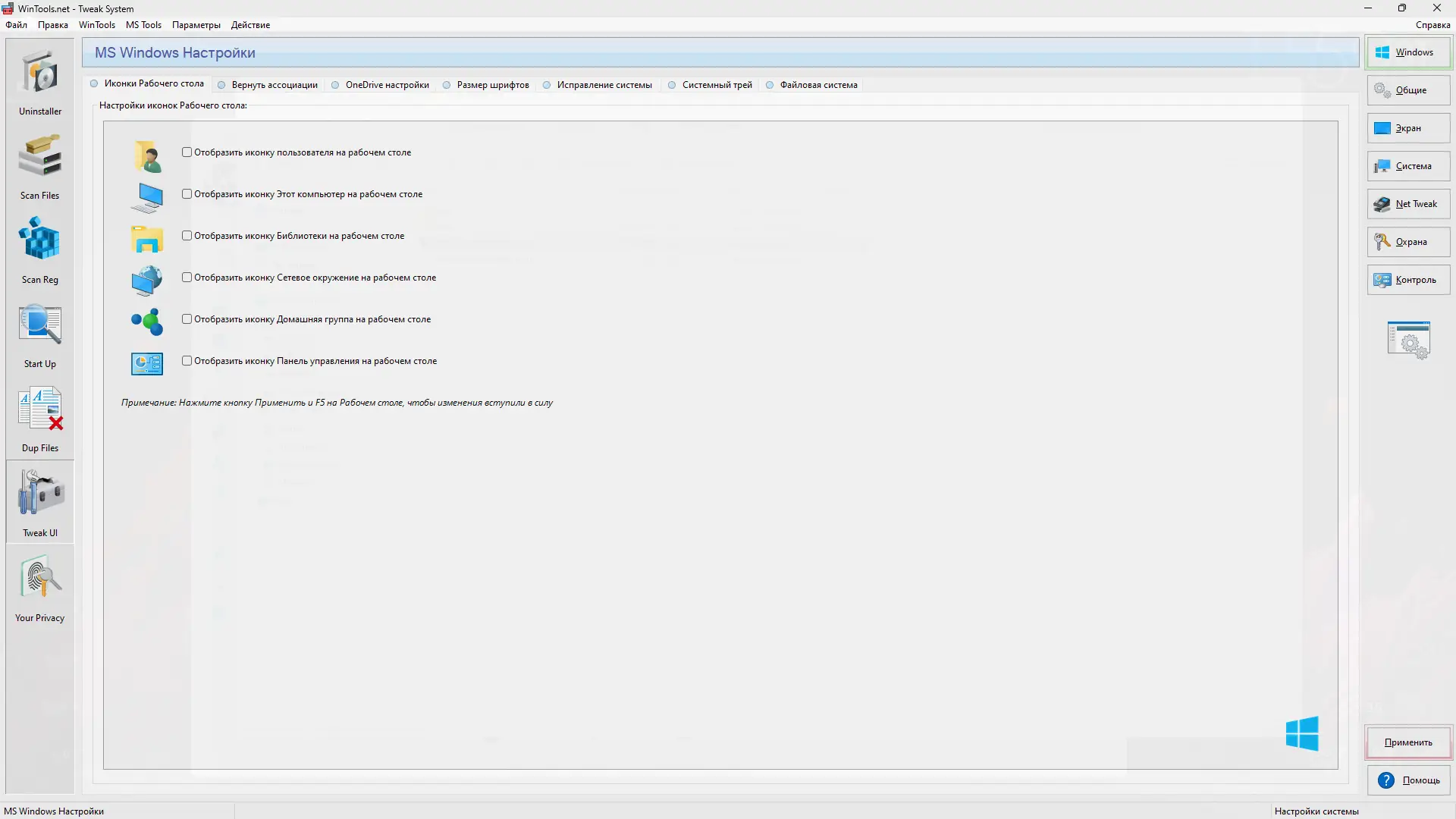This screenshot has height=819, width=1456.
Task: Toggle Панель управления desktop icon checkbox
Action: click(x=187, y=361)
